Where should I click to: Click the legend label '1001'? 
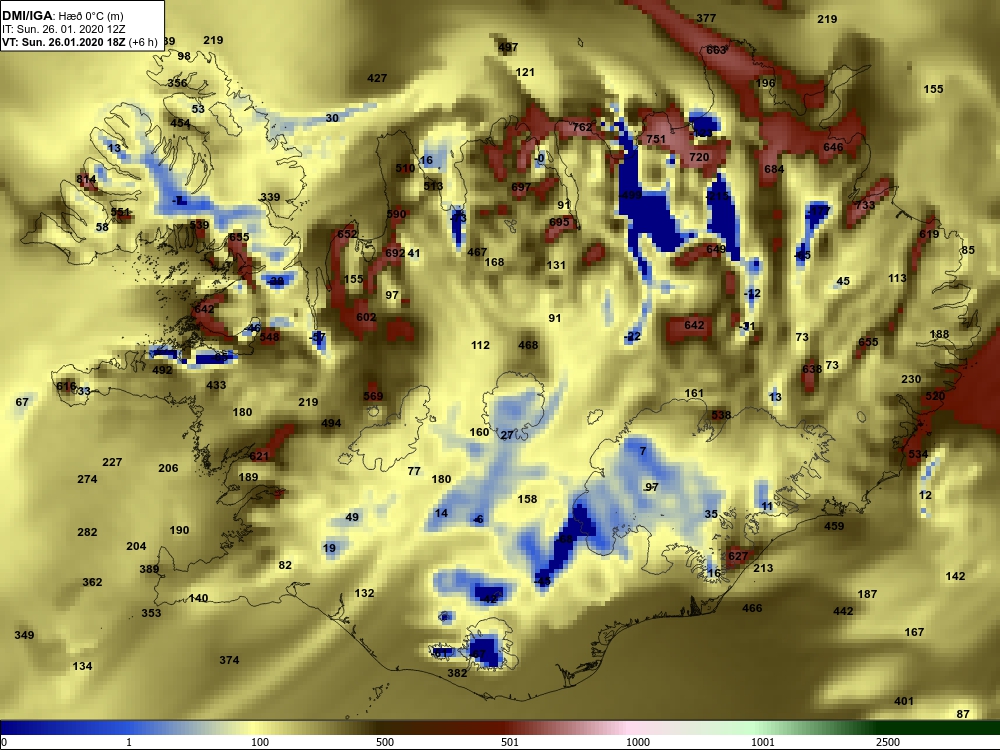[x=763, y=742]
